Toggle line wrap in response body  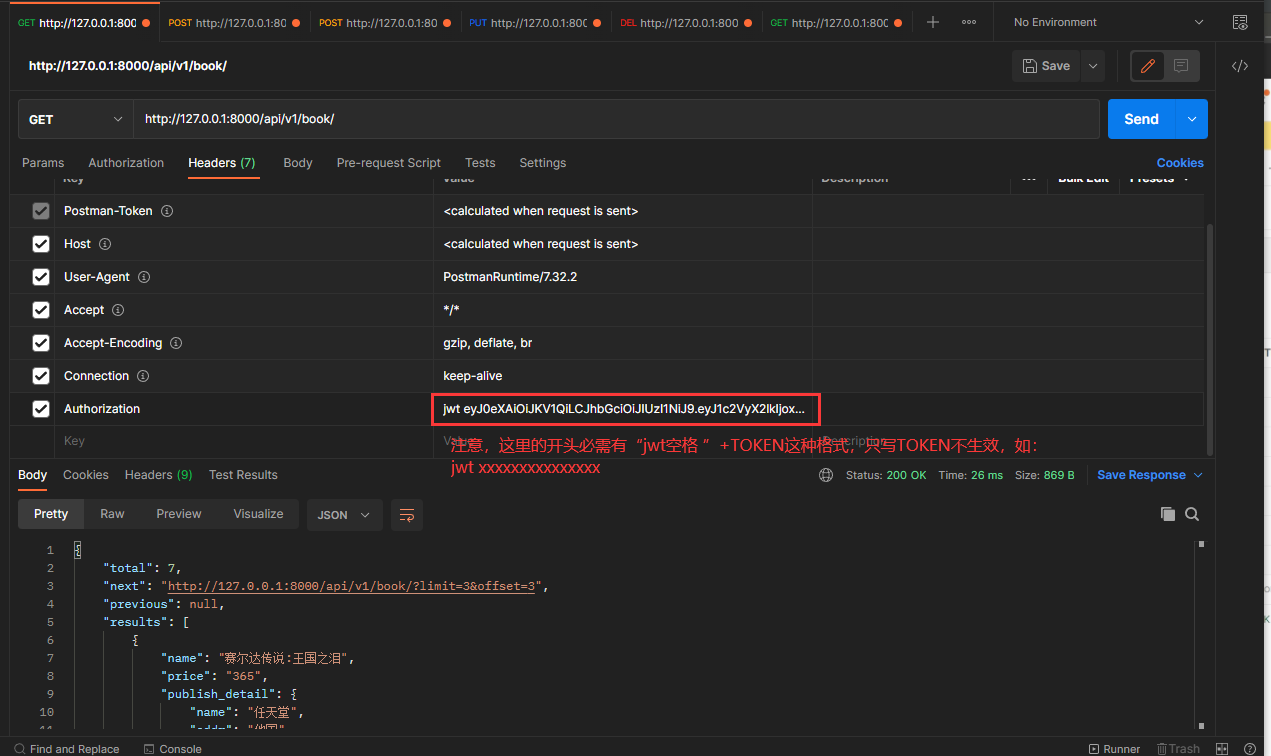[407, 515]
